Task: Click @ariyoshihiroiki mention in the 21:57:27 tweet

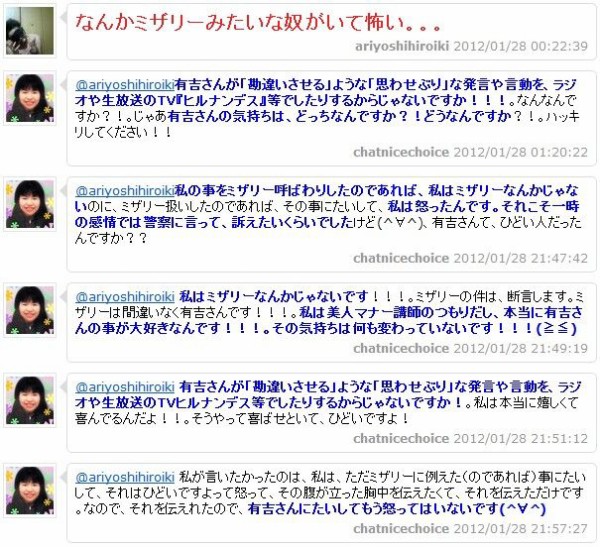Action: 125,477
